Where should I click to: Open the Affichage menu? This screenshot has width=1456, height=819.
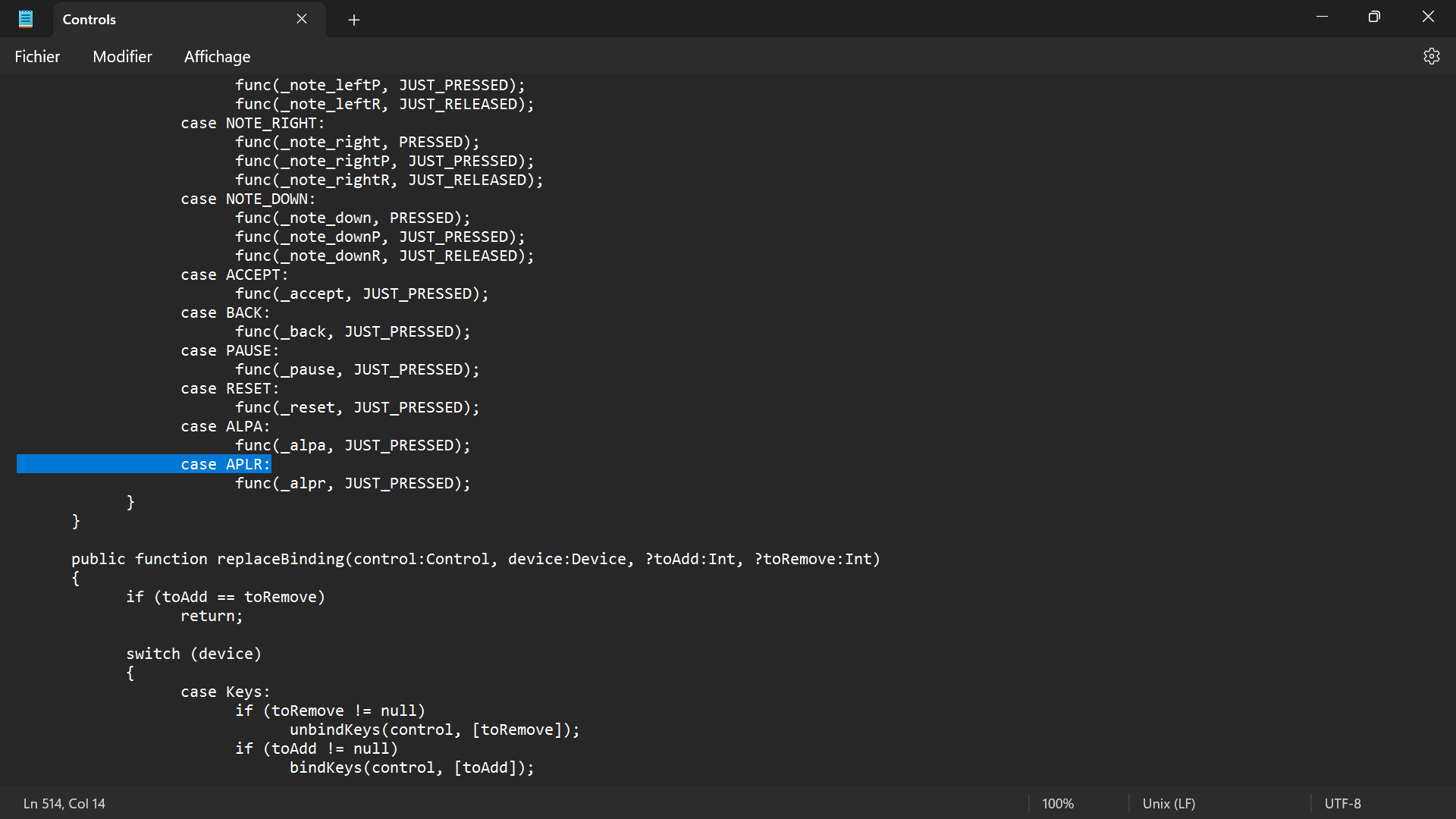click(217, 56)
